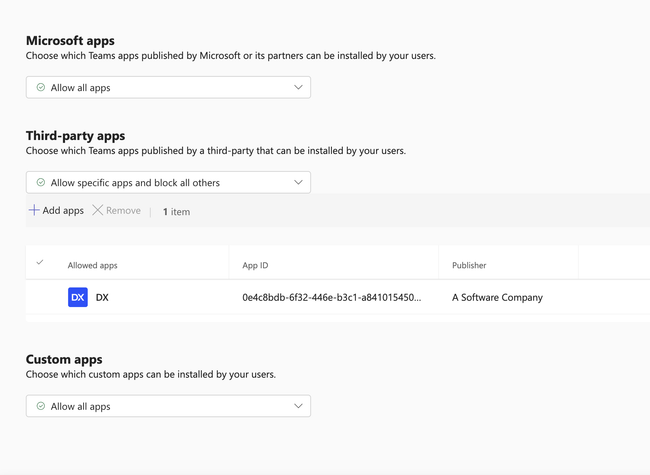Click the DX App ID value

click(331, 297)
